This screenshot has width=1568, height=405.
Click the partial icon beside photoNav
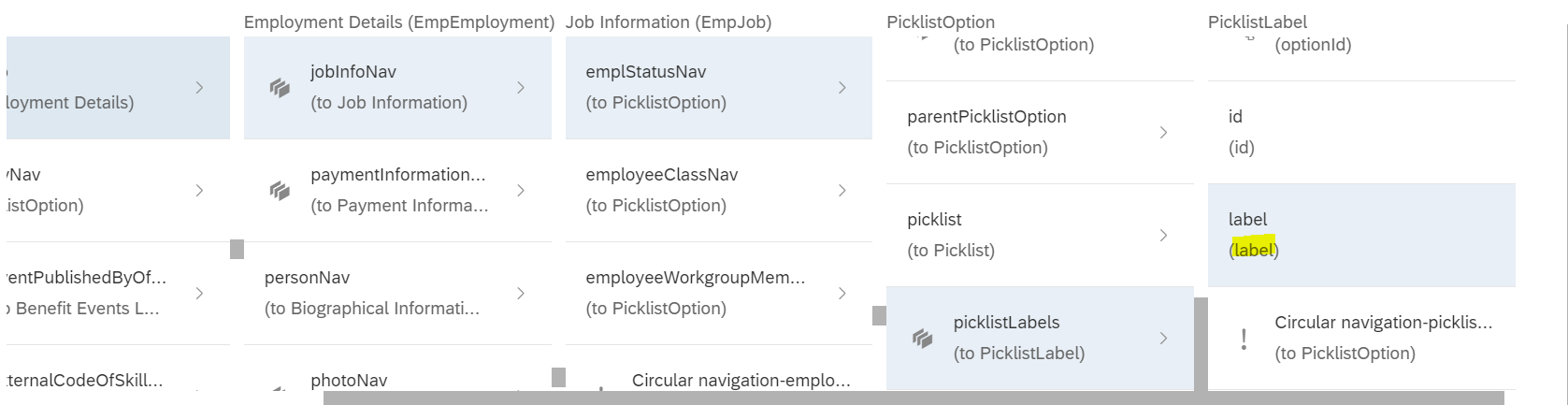click(279, 391)
